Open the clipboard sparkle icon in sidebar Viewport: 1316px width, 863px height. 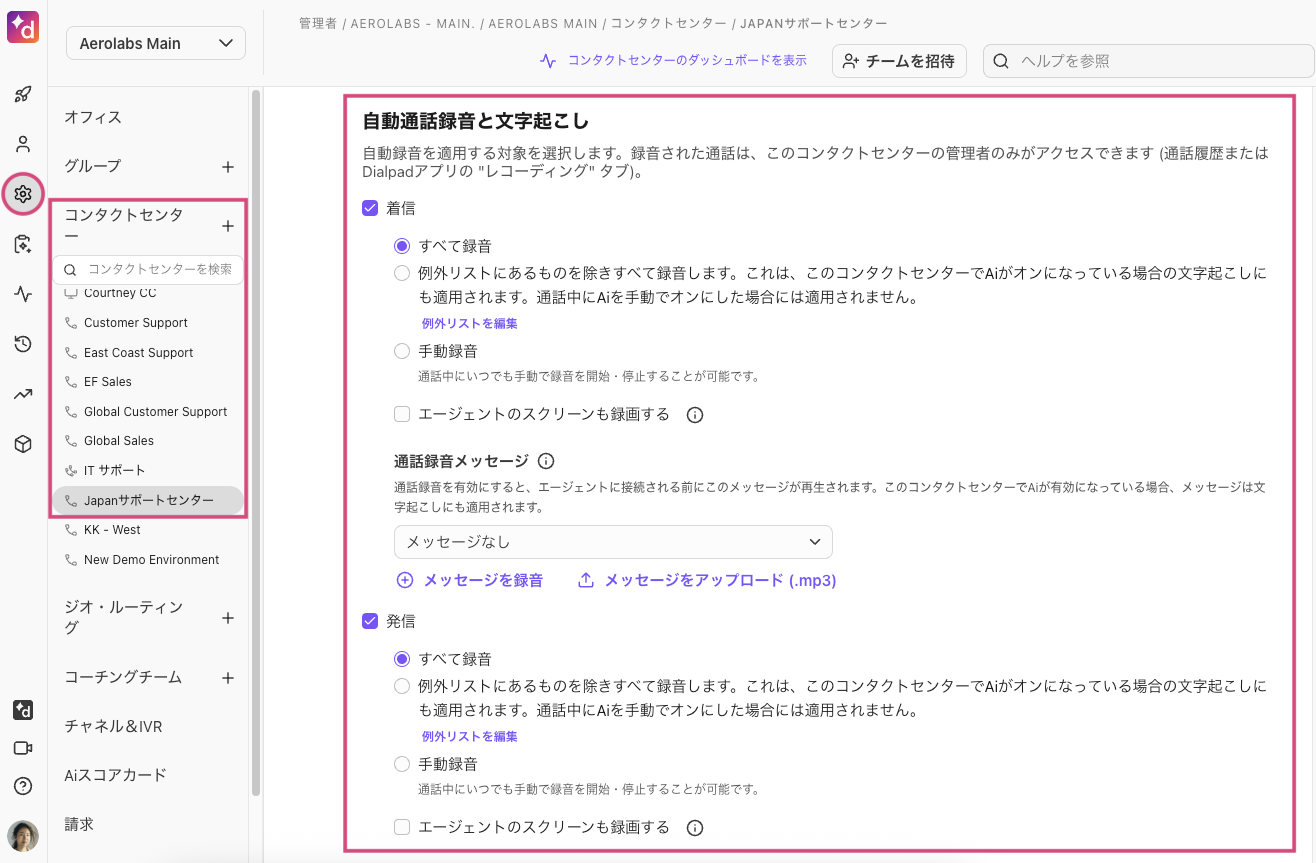pyautogui.click(x=23, y=244)
